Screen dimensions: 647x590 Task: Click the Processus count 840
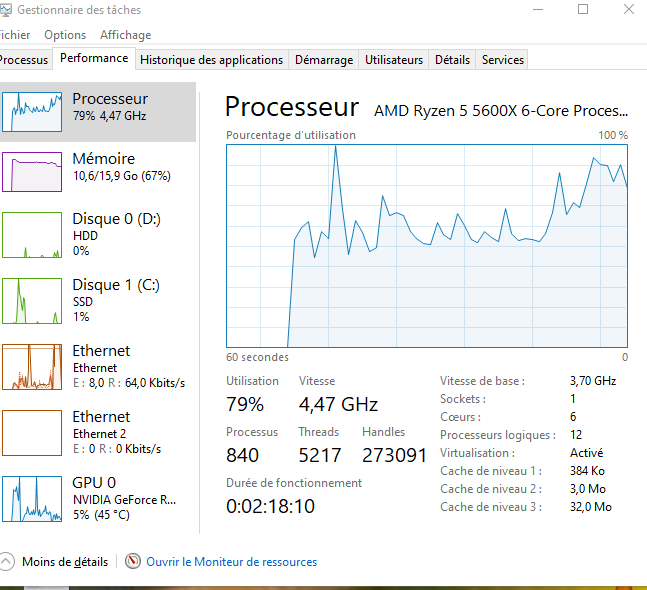(x=242, y=455)
